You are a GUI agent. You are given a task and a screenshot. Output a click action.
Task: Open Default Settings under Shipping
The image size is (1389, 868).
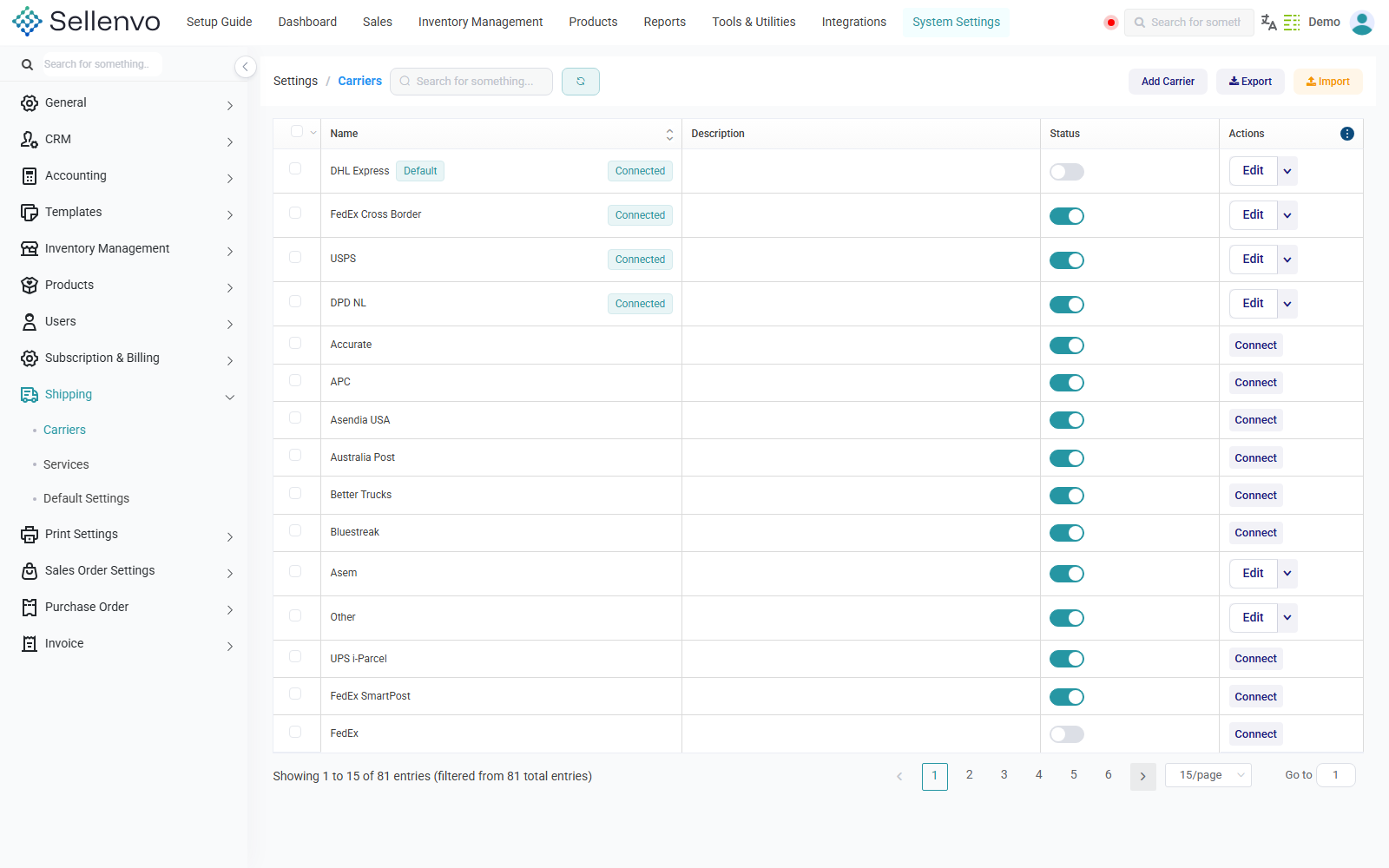coord(86,499)
